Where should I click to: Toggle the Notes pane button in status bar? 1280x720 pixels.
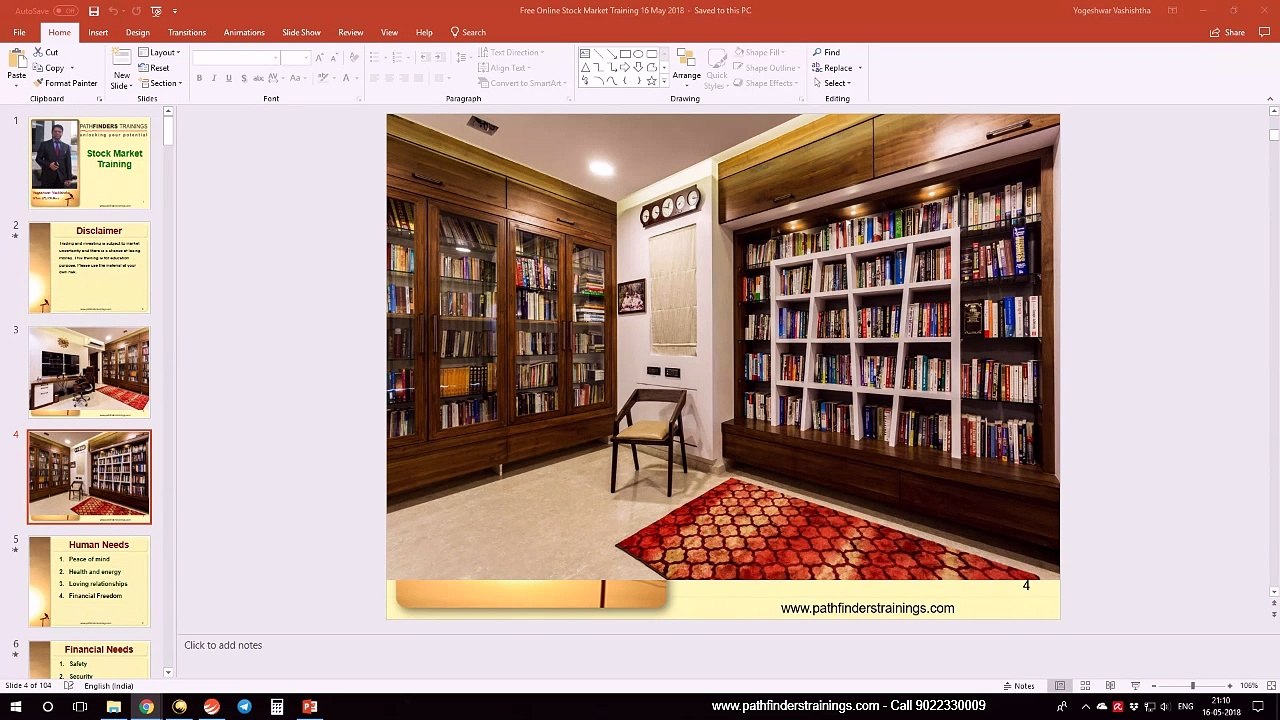[1019, 686]
